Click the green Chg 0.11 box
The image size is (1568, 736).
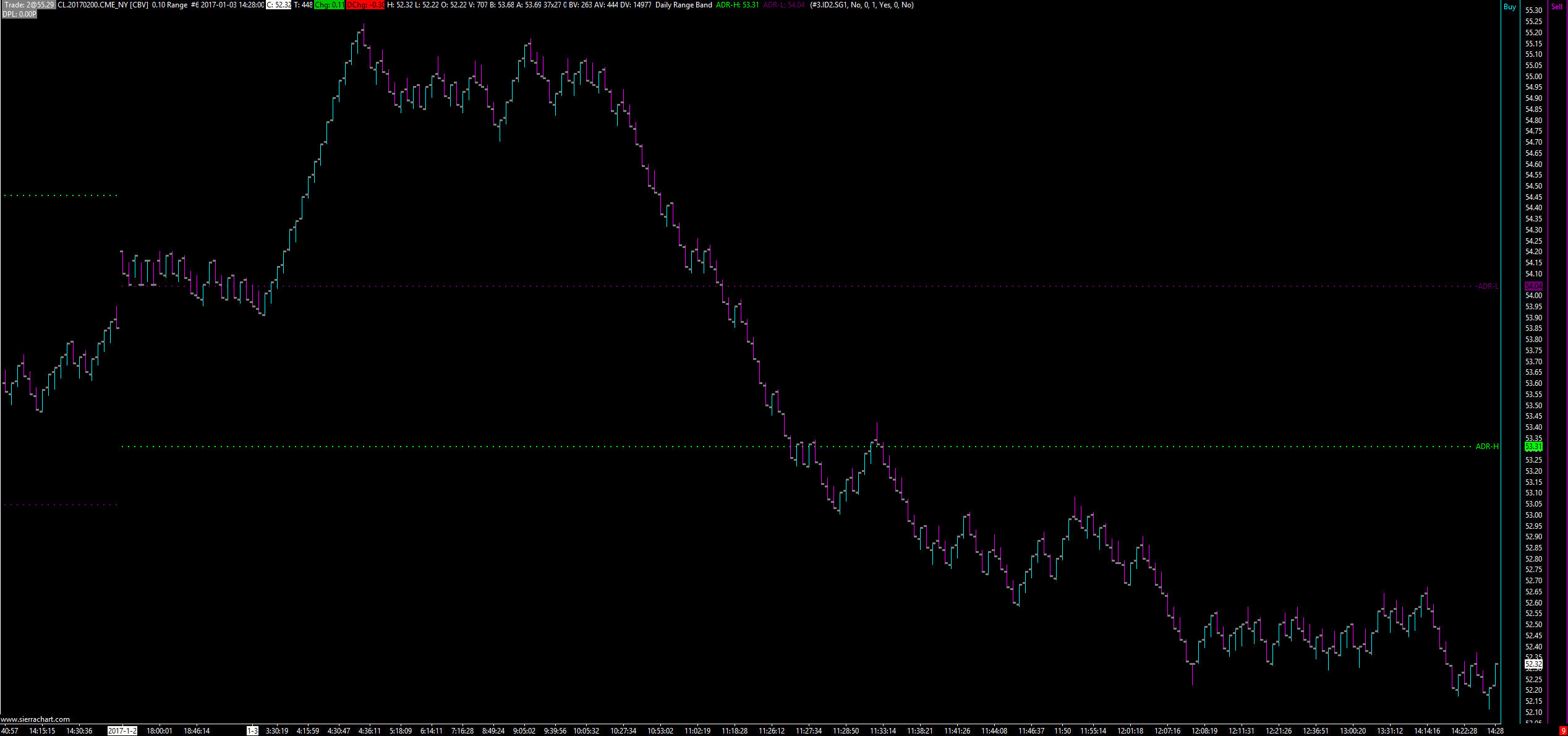(329, 5)
